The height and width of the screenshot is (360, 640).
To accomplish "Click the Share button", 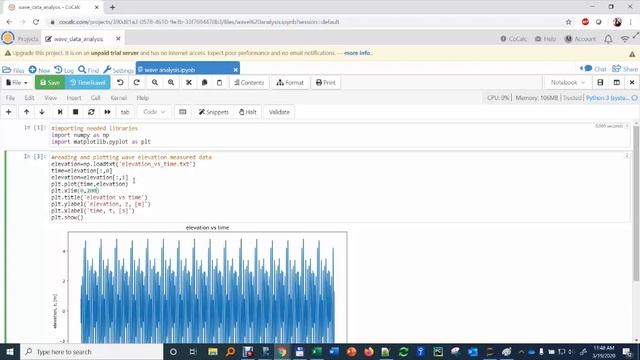I will click(625, 69).
